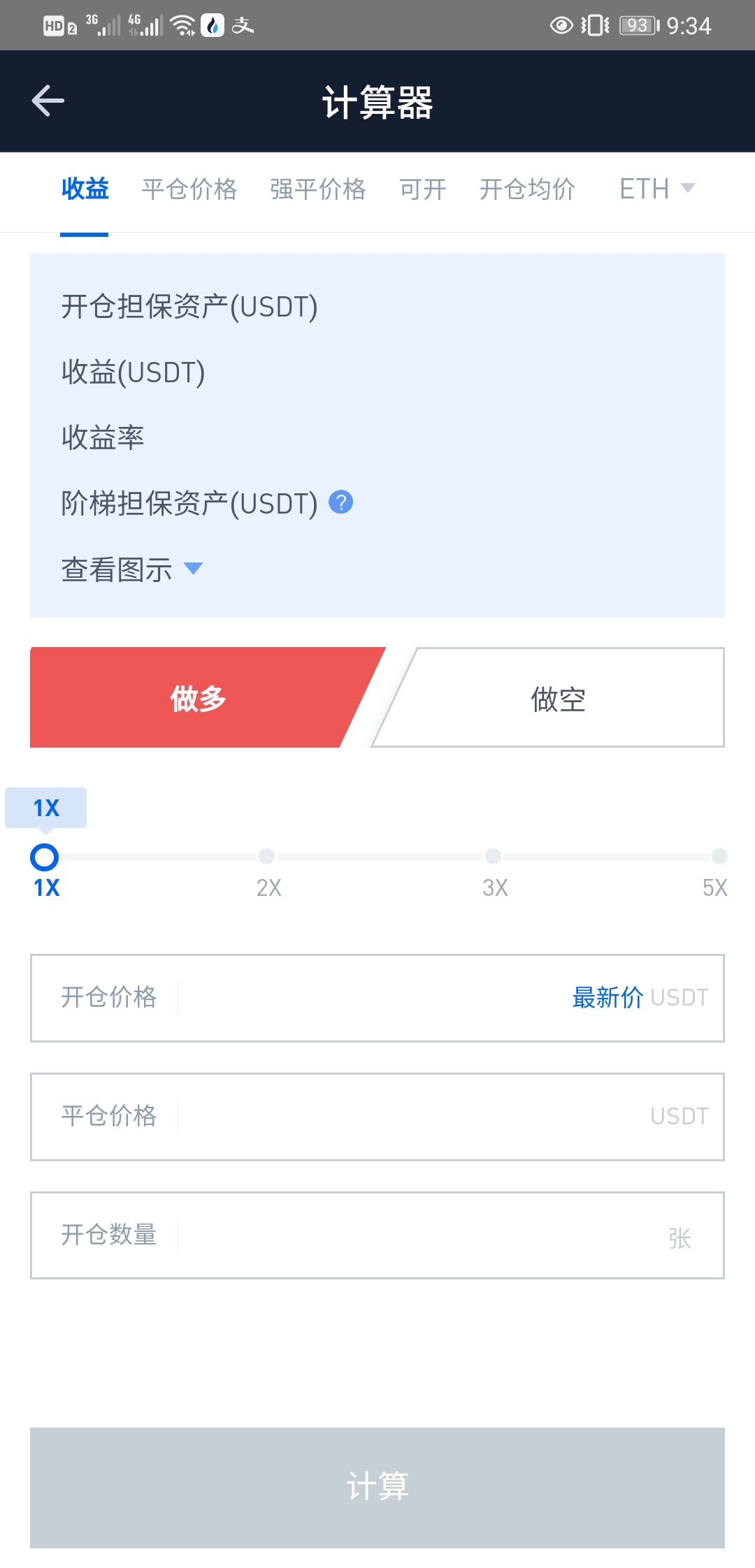Set the leverage slider to 5X
This screenshot has width=755, height=1568.
click(719, 857)
